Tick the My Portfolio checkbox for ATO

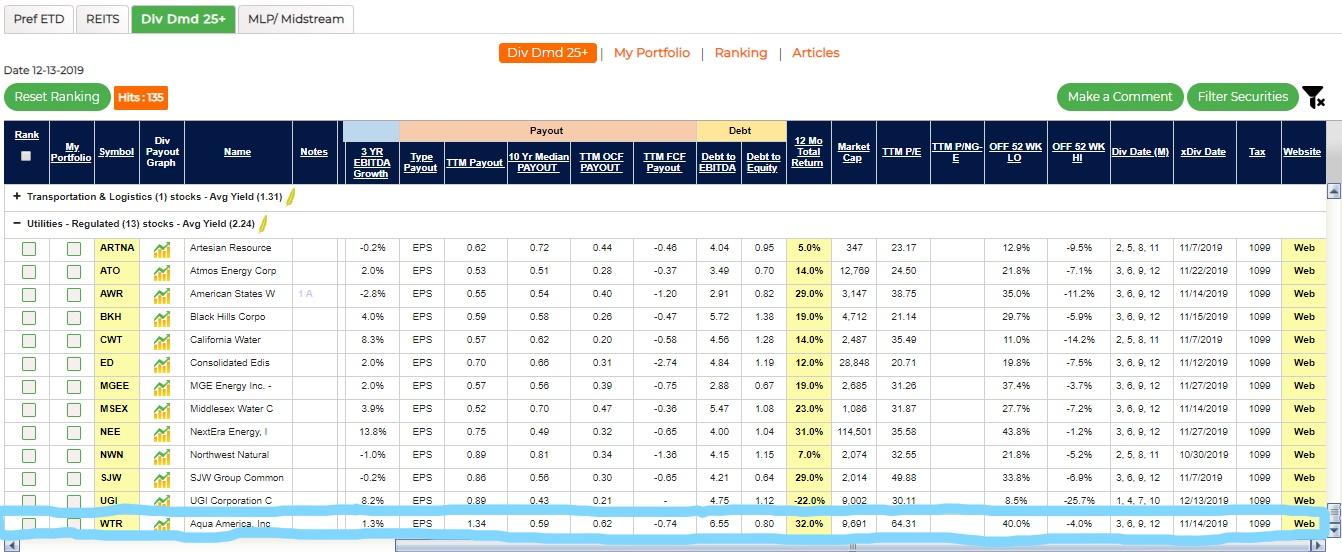click(x=74, y=271)
